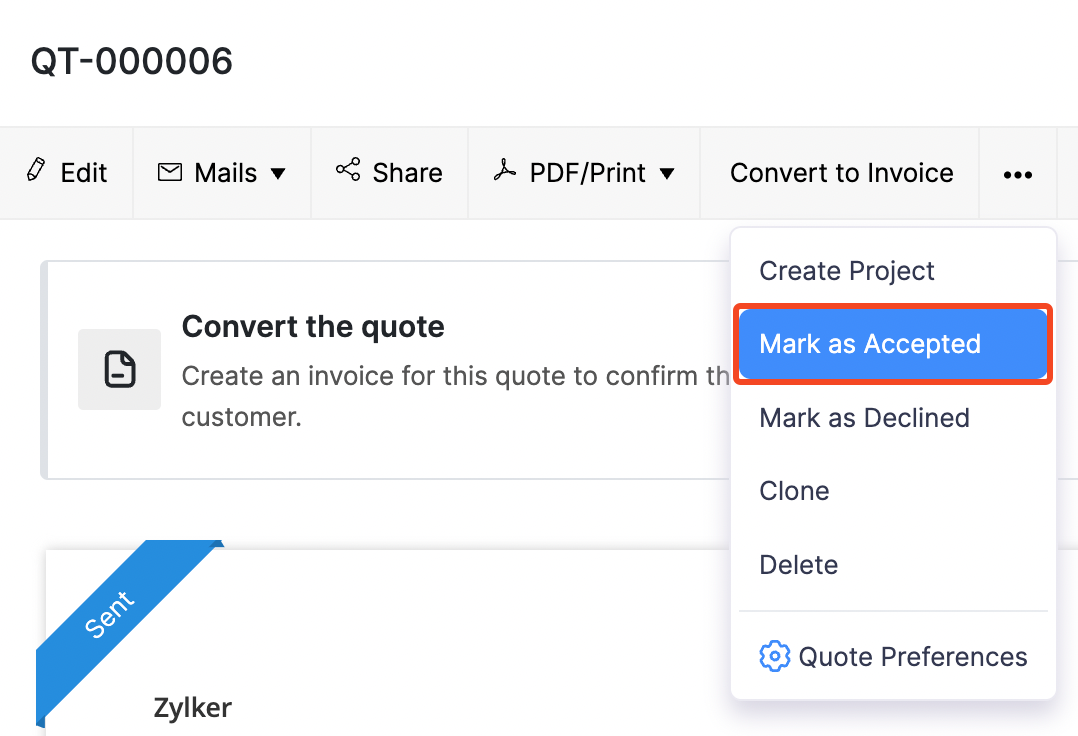1078x736 pixels.
Task: Click the PDF/Print Acrobat icon
Action: [x=505, y=171]
